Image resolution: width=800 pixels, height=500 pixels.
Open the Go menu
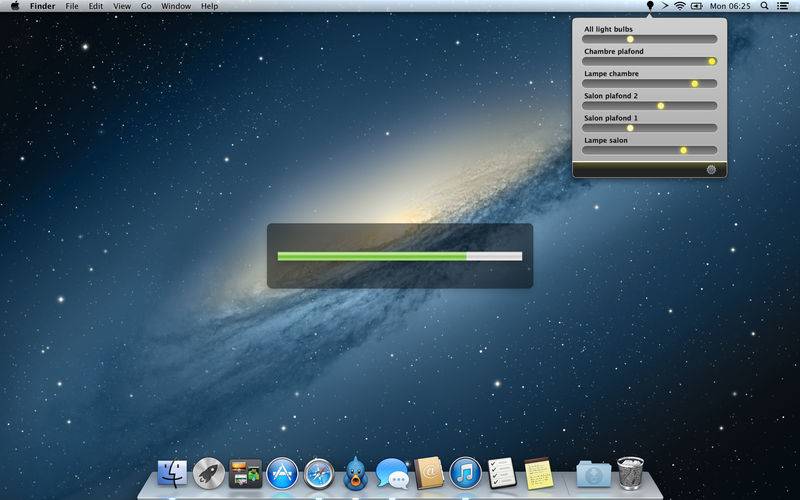(146, 6)
